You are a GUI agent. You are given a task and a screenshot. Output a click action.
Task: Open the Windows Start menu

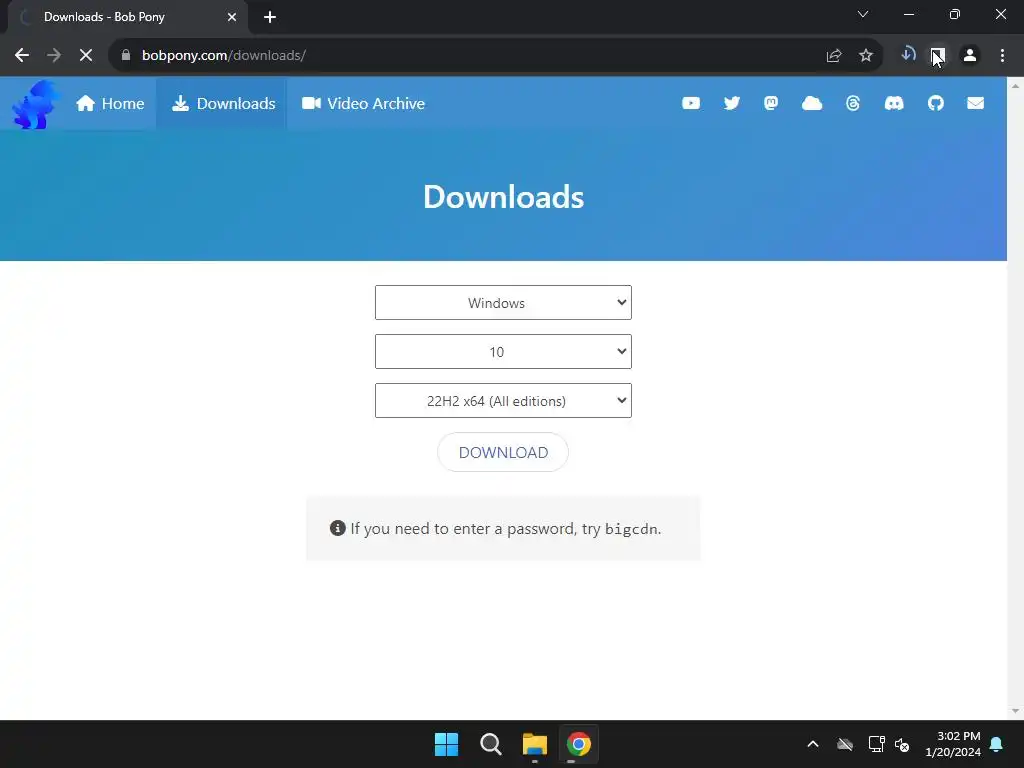447,744
